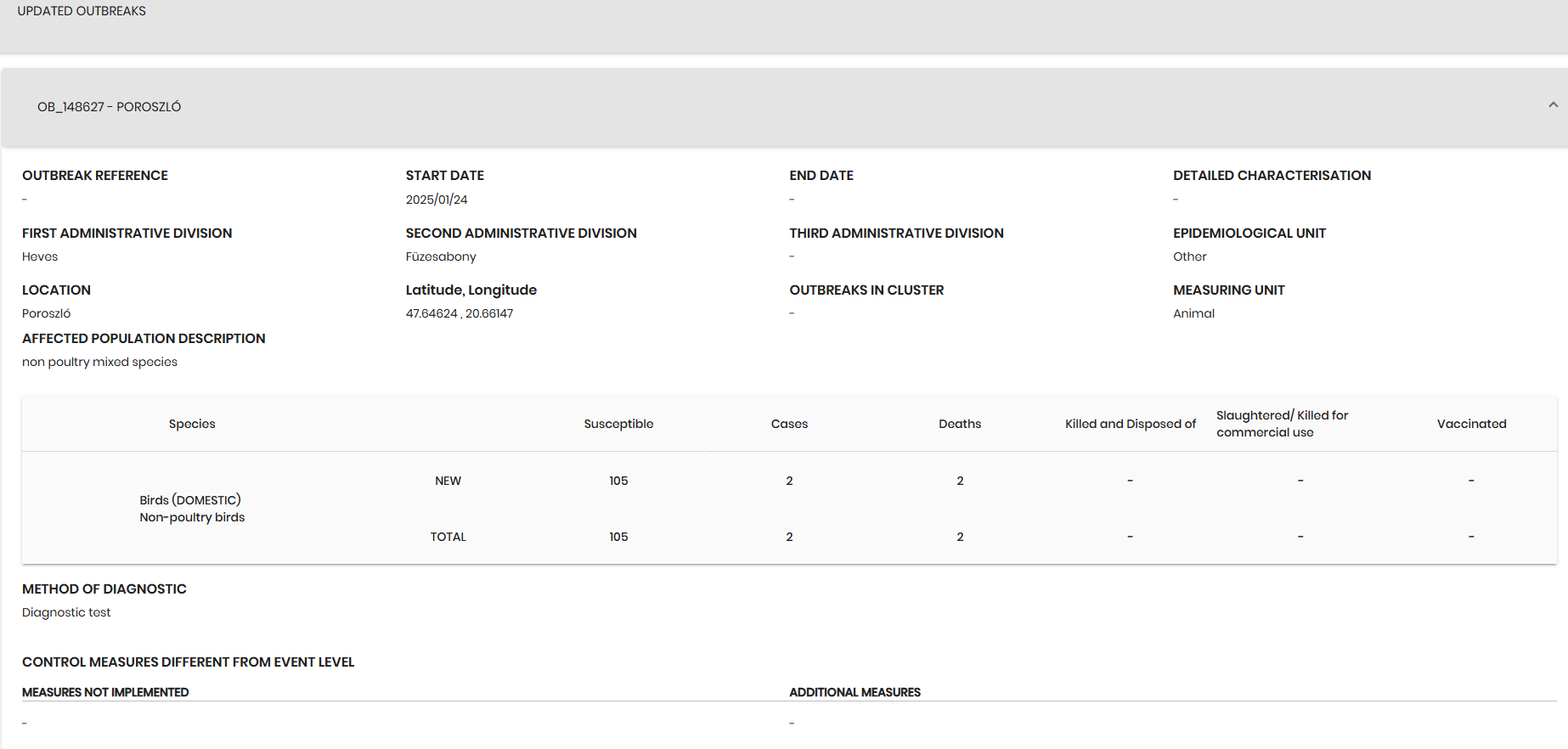Screen dimensions: 1568x749
Task: Click the Cases column header
Action: pos(789,424)
